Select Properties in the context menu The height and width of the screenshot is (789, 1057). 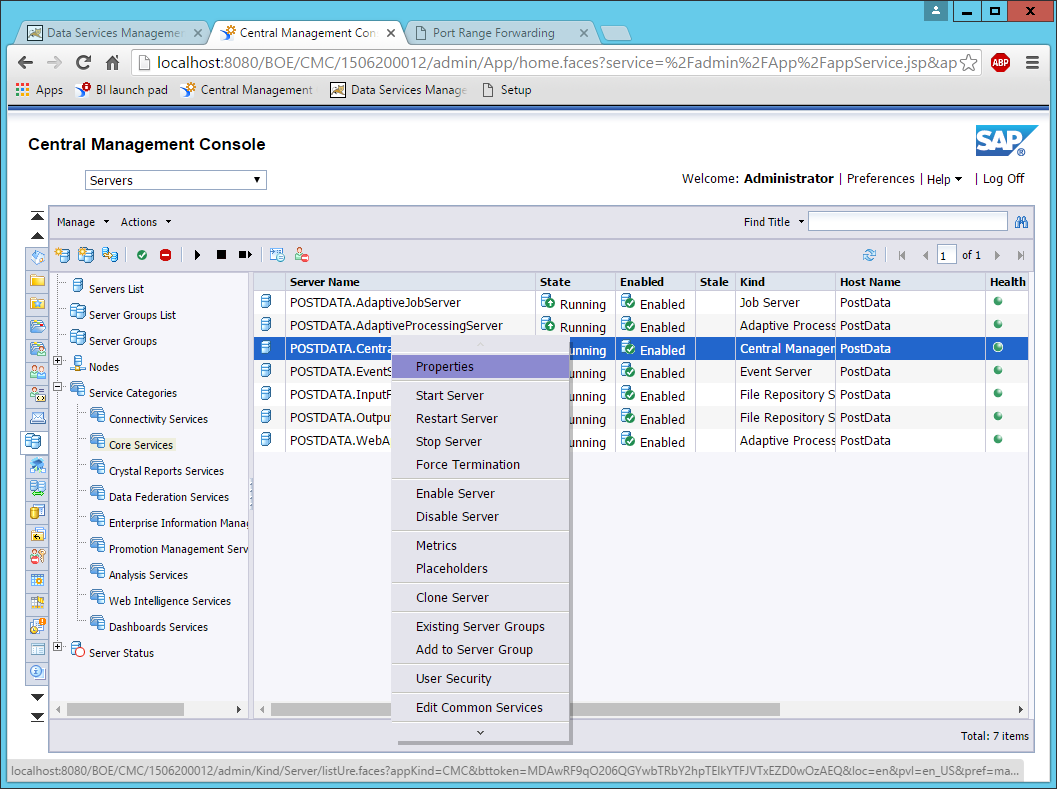click(445, 367)
